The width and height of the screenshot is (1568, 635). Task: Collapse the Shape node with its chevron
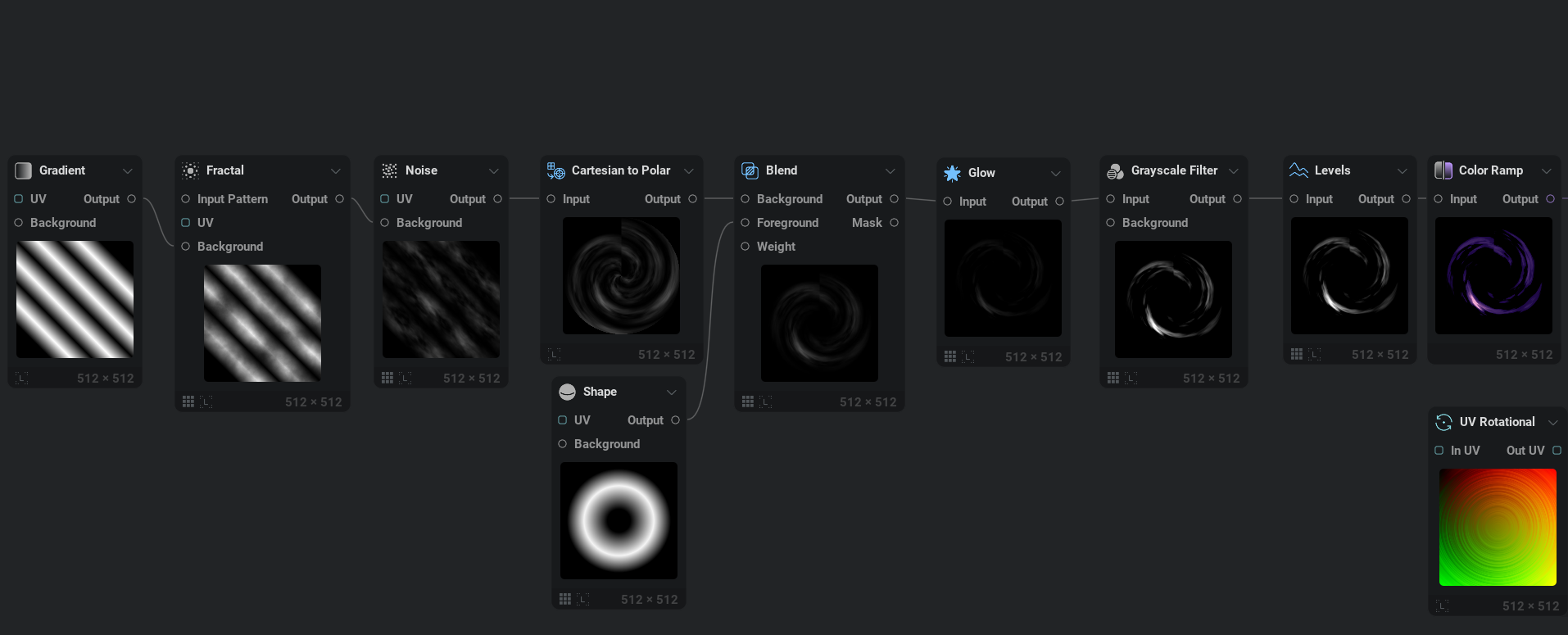tap(672, 392)
